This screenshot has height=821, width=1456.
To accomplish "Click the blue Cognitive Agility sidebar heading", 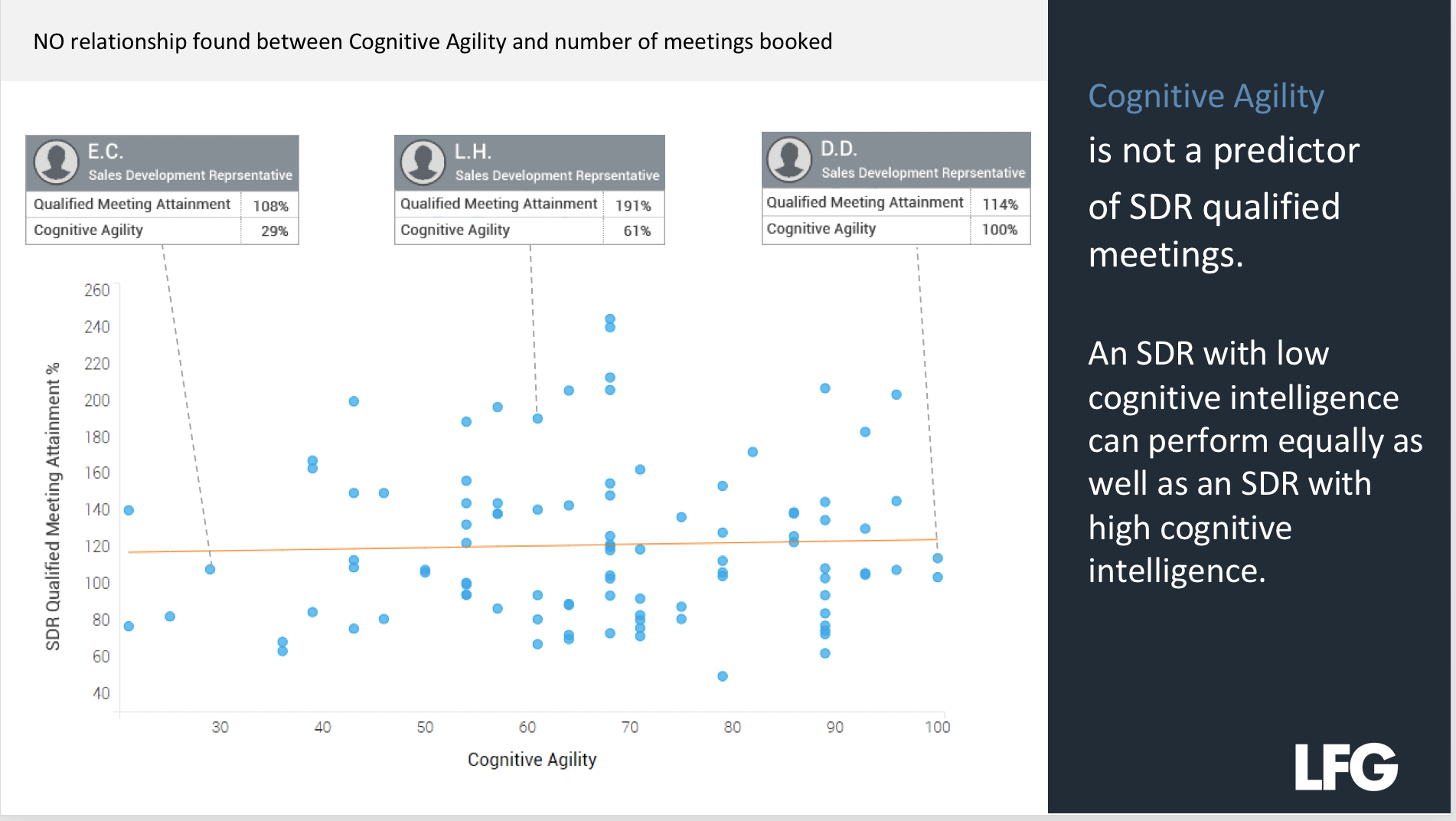I will coord(1206,96).
